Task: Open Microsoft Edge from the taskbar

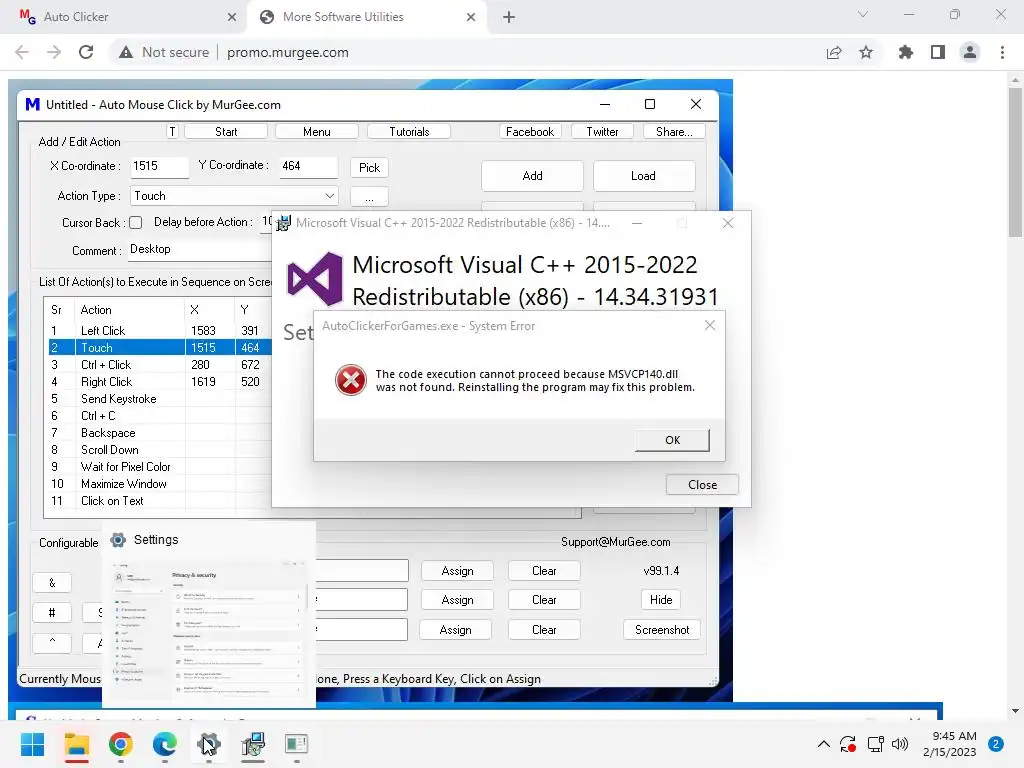Action: pyautogui.click(x=165, y=744)
